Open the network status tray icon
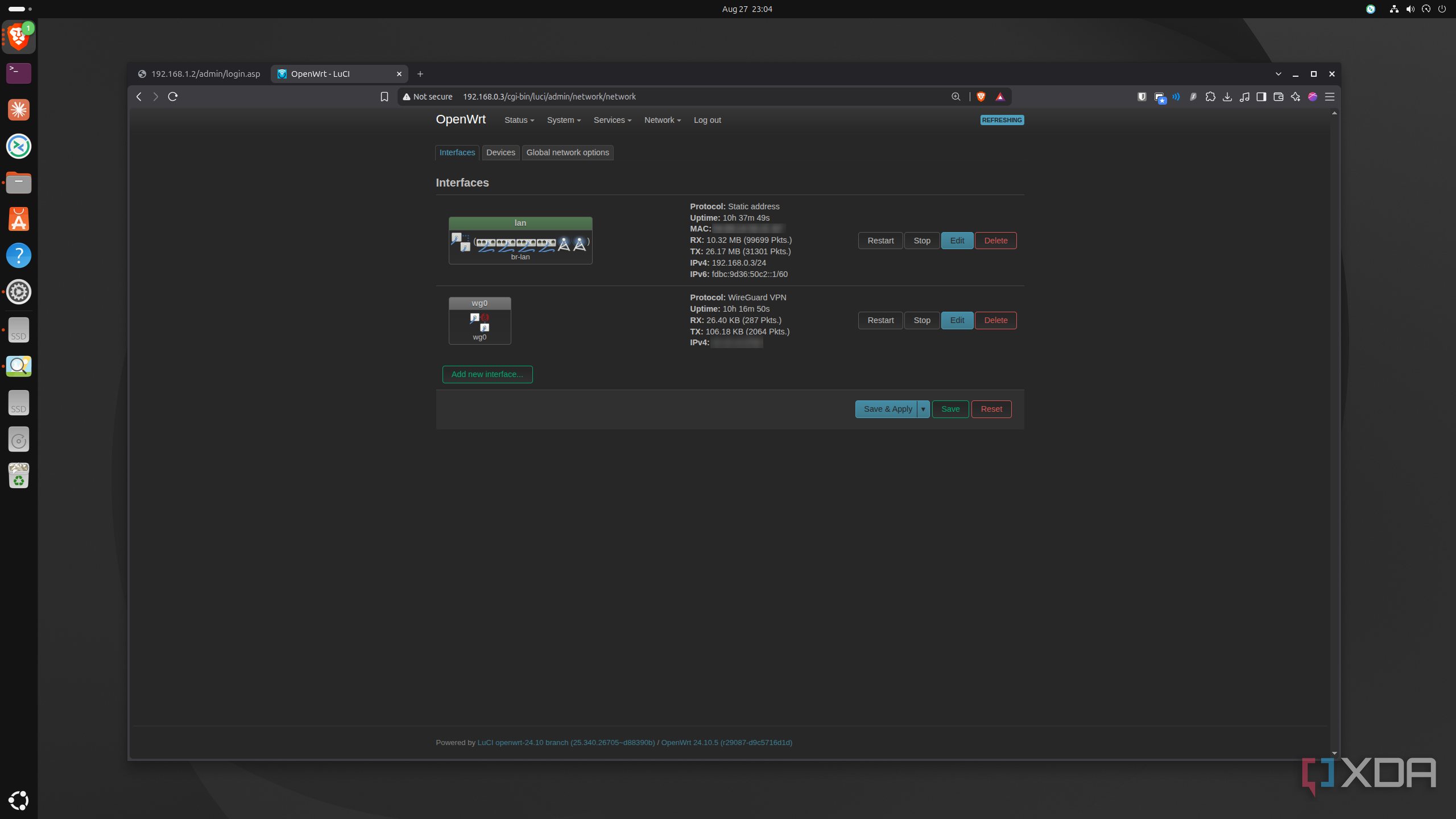The image size is (1456, 819). [x=1393, y=9]
